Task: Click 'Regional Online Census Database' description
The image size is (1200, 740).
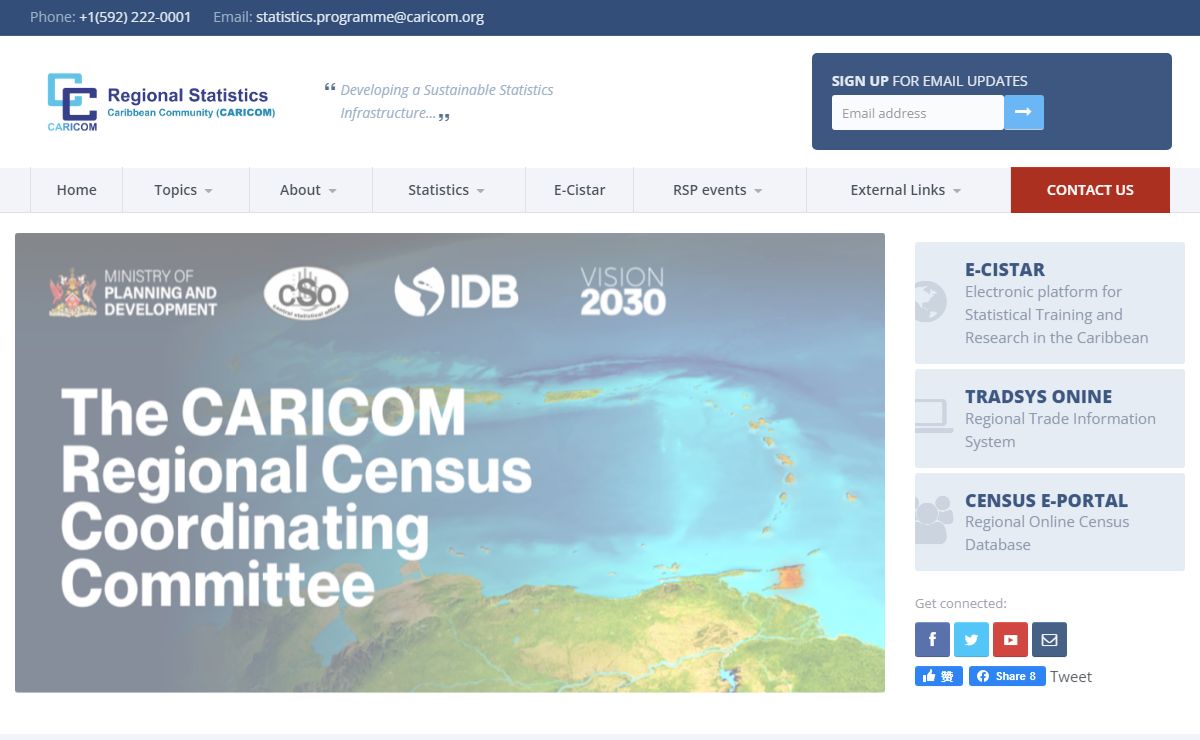Action: [1047, 533]
